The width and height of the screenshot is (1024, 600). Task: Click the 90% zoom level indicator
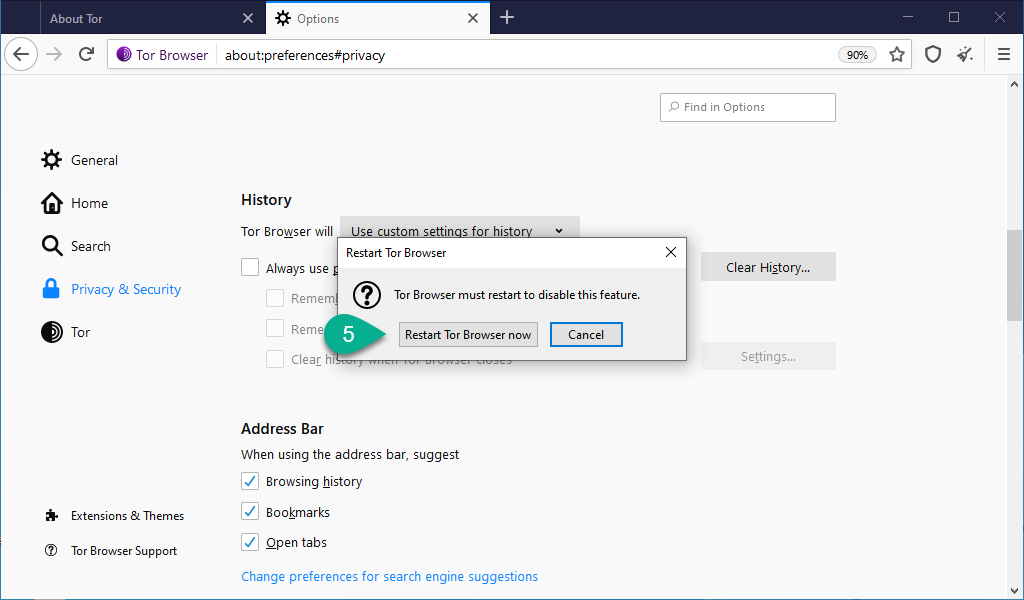[x=857, y=55]
